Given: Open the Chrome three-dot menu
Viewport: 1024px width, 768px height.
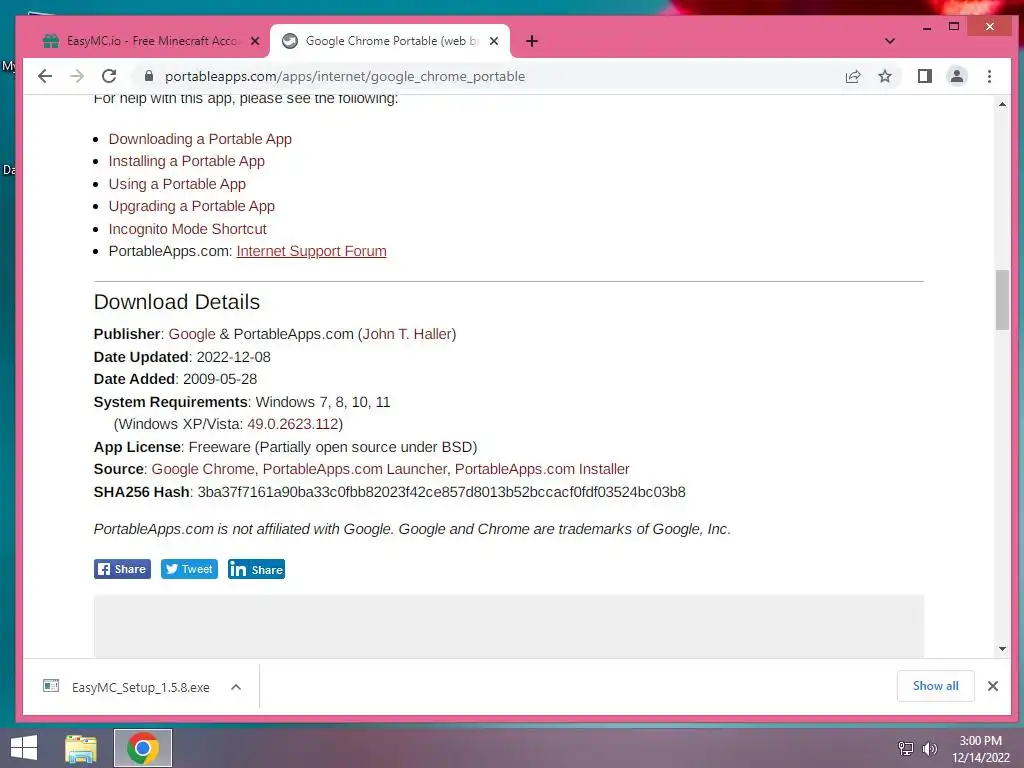Looking at the screenshot, I should point(989,76).
